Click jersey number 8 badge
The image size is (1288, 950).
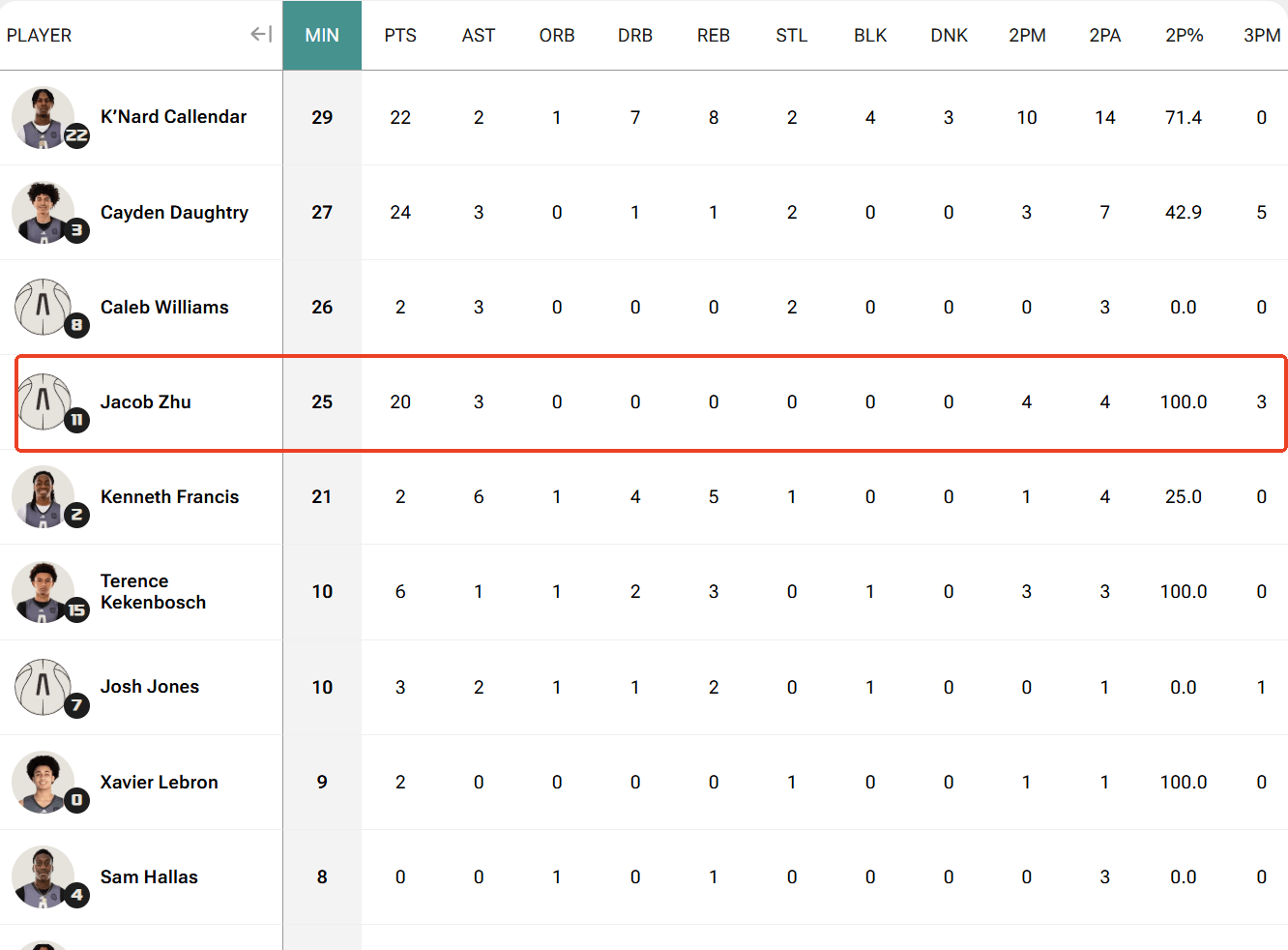click(x=76, y=325)
